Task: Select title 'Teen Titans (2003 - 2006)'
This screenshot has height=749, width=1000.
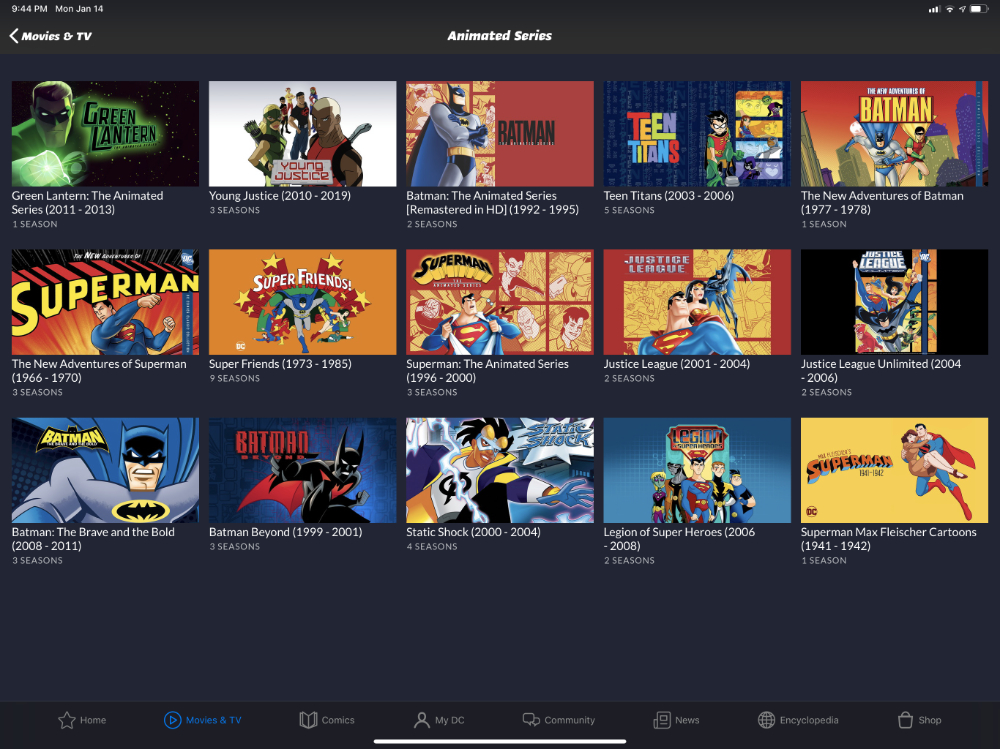Action: coord(669,196)
